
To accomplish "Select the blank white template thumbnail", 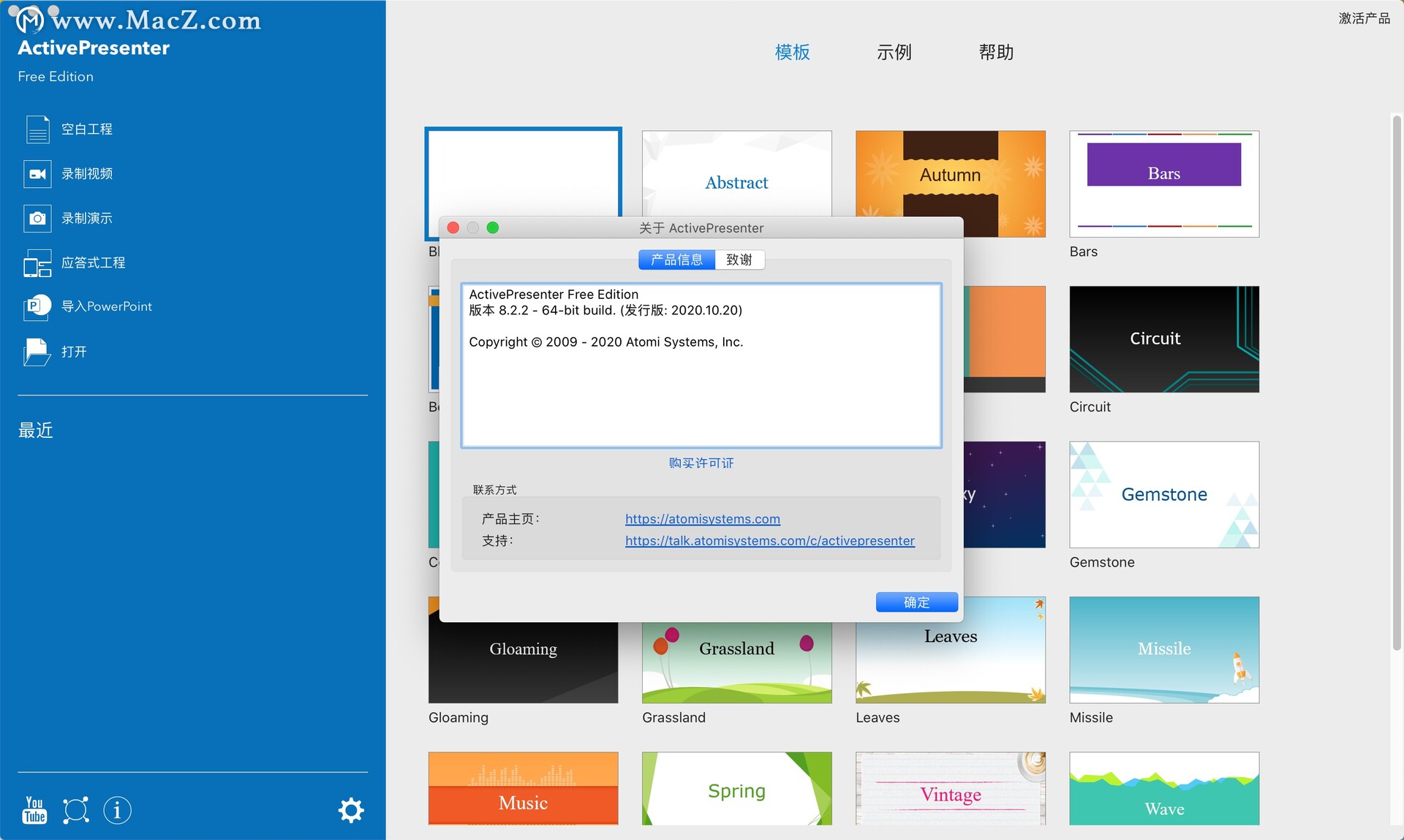I will [524, 173].
